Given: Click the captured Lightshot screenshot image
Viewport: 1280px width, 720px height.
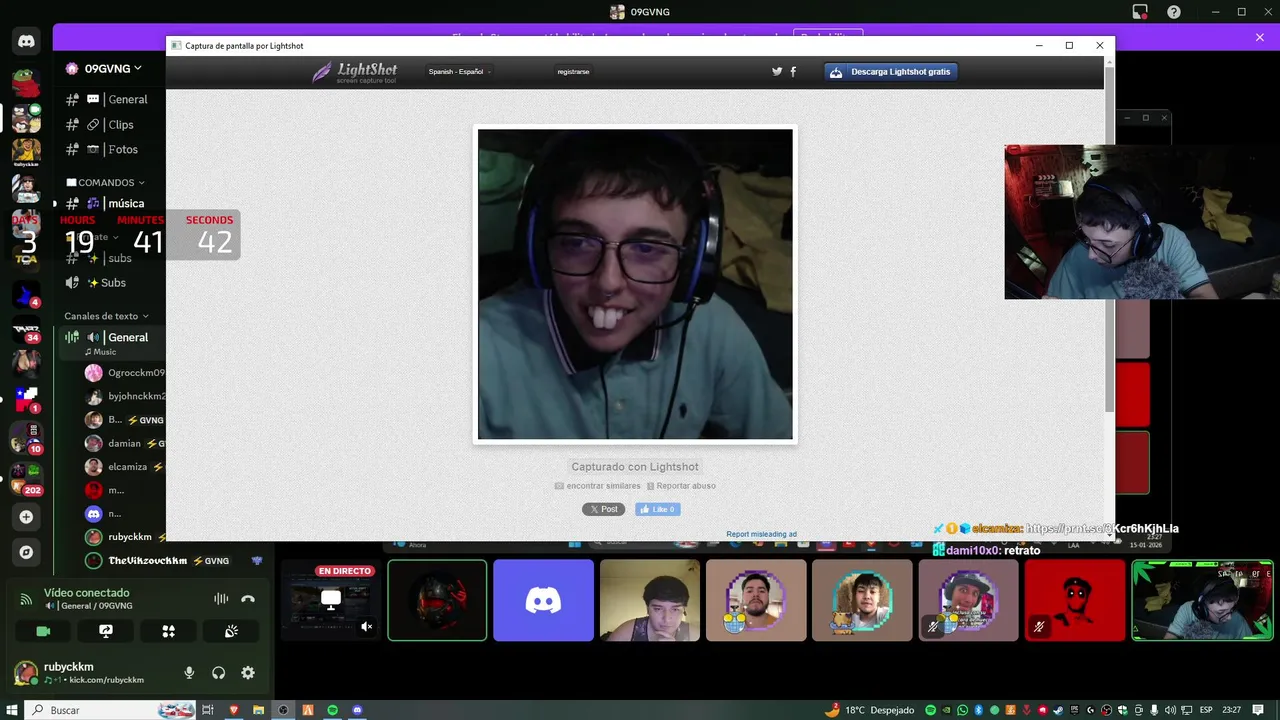Looking at the screenshot, I should click(635, 284).
